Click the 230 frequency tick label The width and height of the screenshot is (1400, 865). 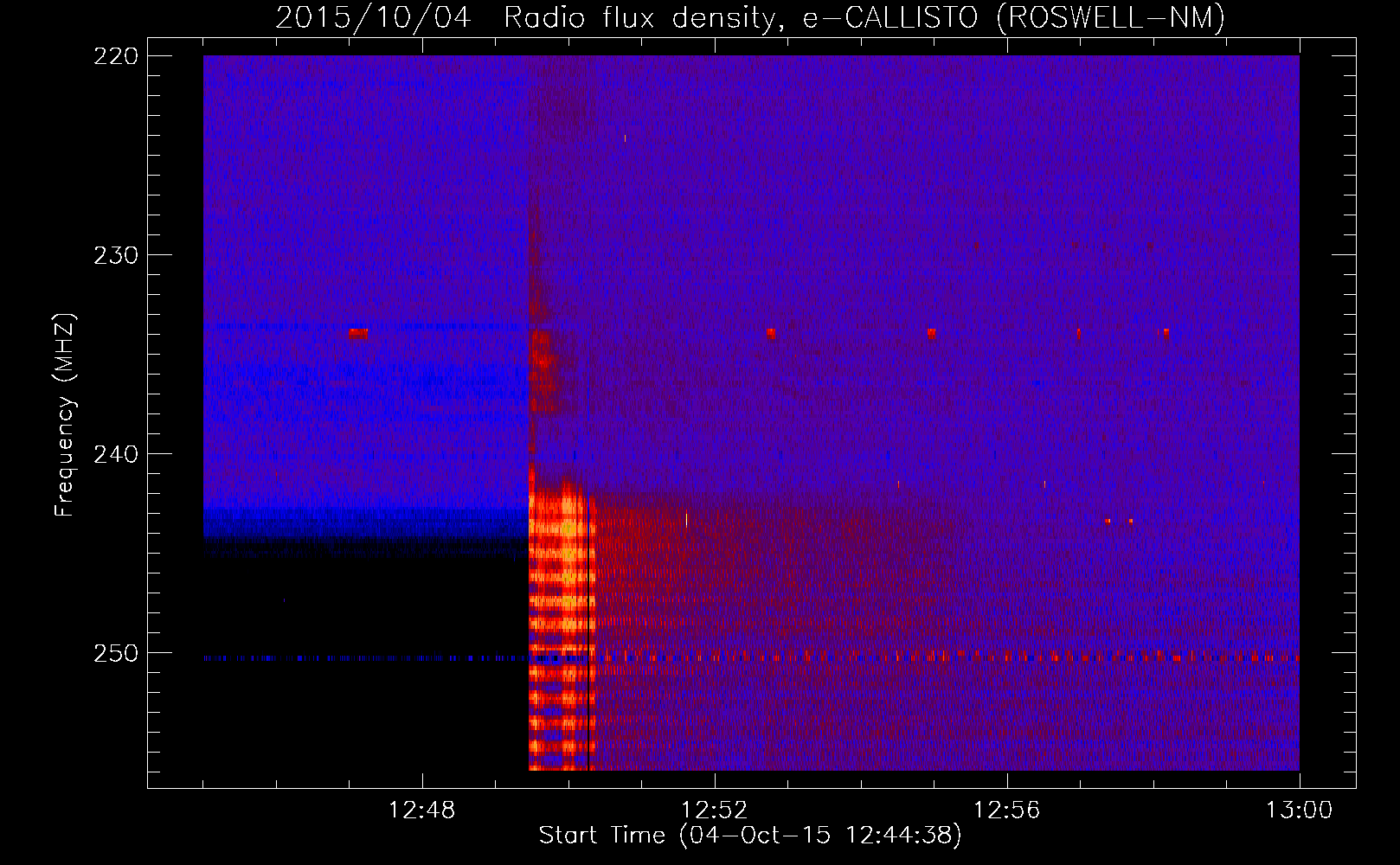(116, 255)
